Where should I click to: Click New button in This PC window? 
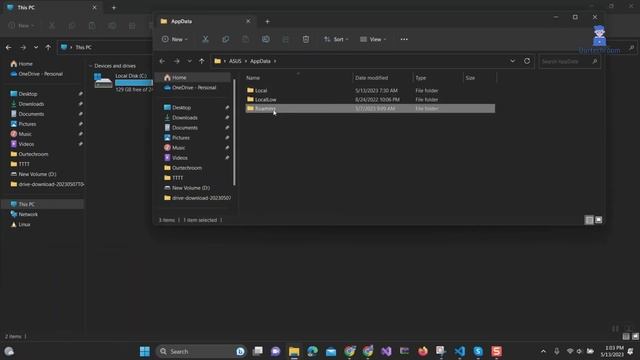tap(21, 26)
